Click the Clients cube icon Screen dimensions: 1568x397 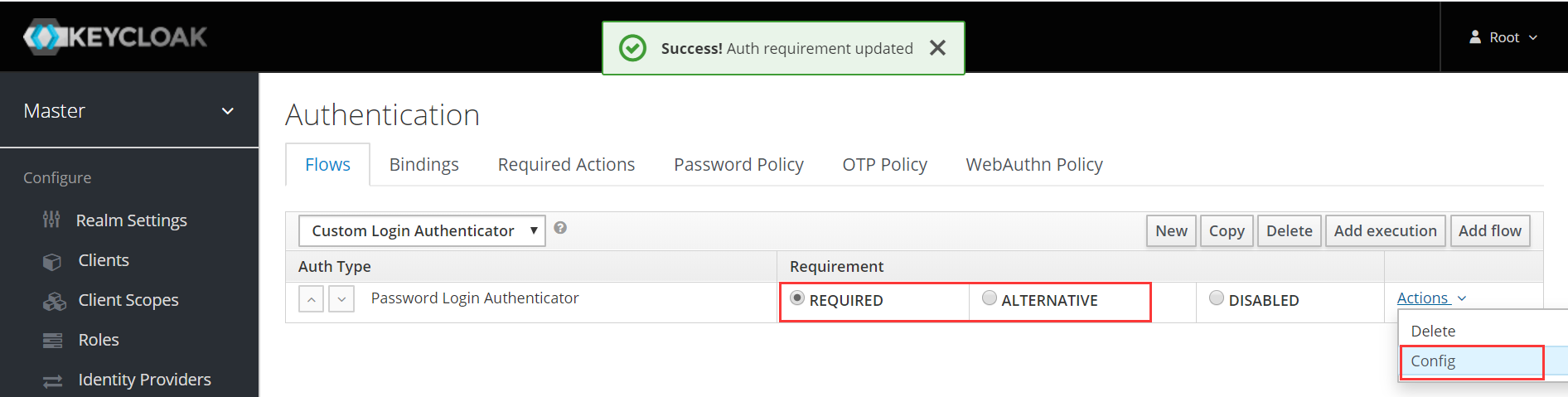point(52,261)
